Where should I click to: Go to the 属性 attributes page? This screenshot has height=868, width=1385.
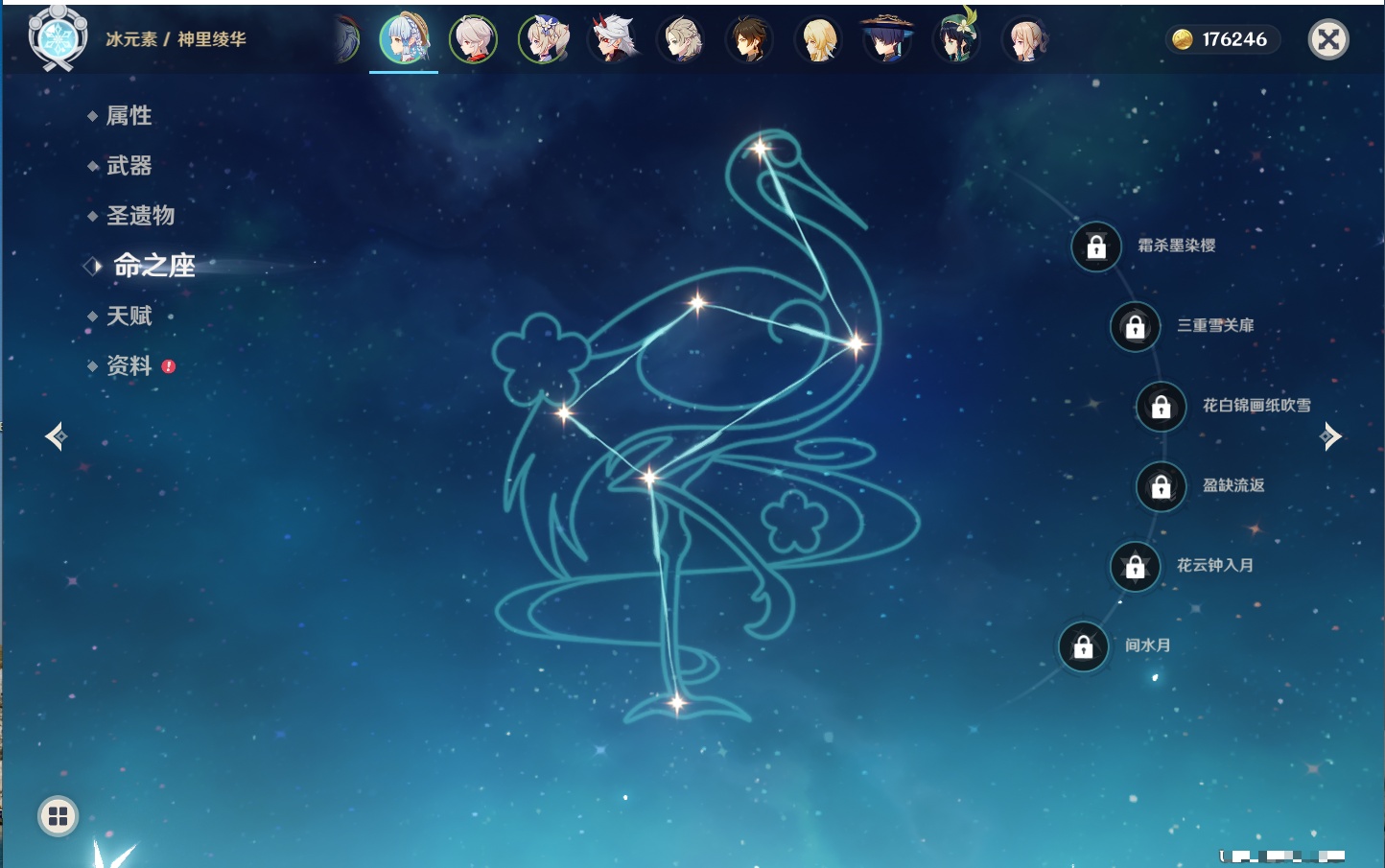click(129, 116)
